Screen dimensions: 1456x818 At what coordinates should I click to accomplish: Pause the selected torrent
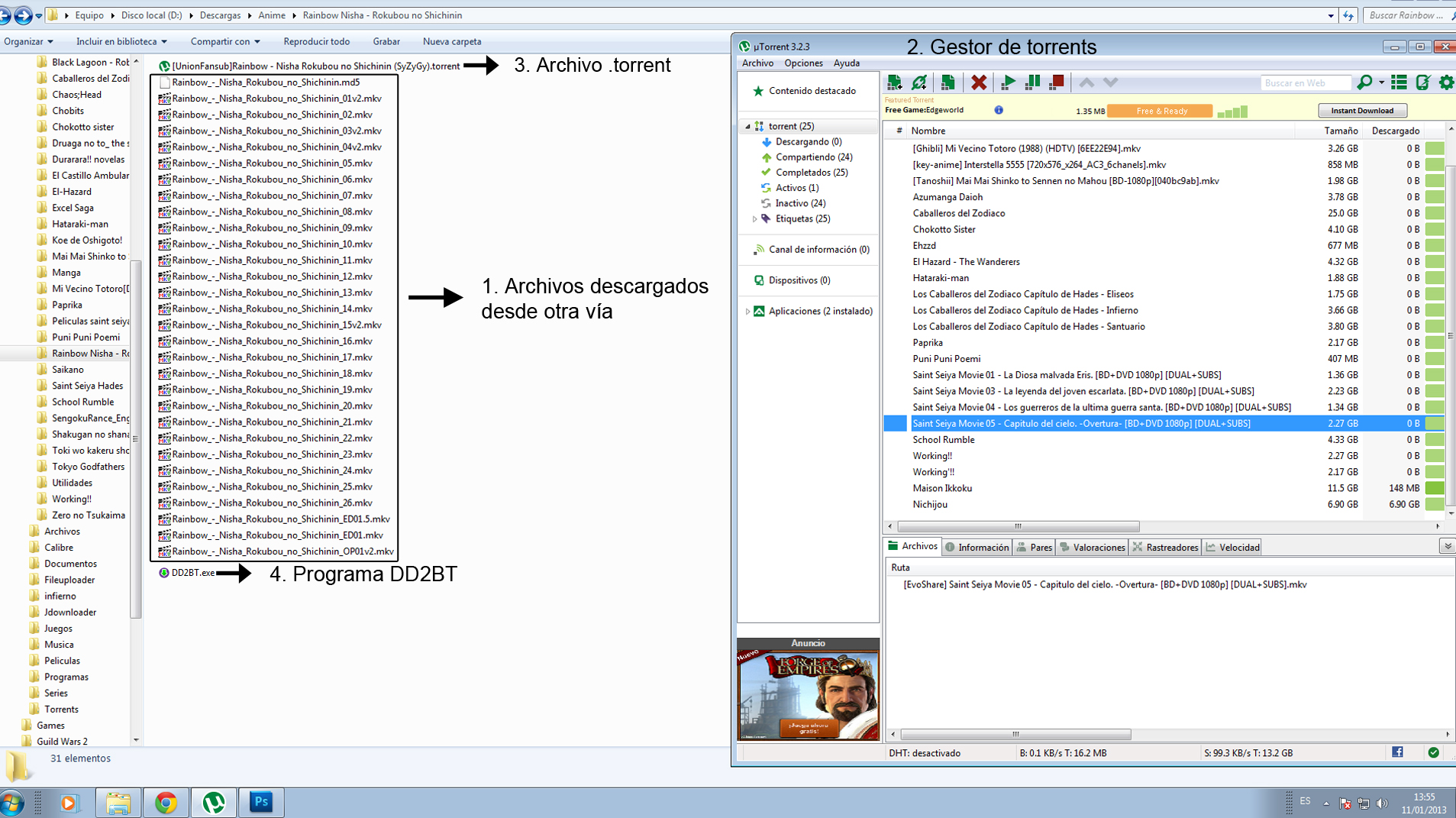(x=1032, y=82)
